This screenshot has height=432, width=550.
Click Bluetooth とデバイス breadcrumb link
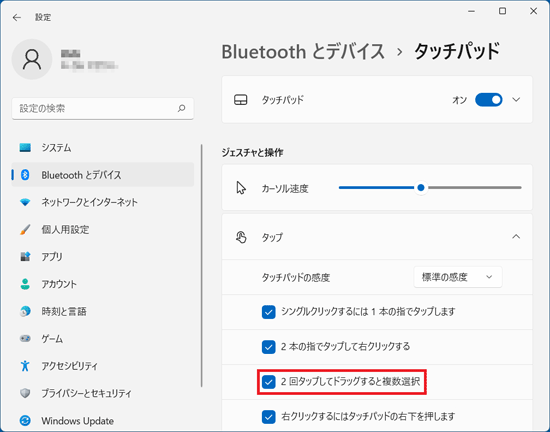click(303, 52)
